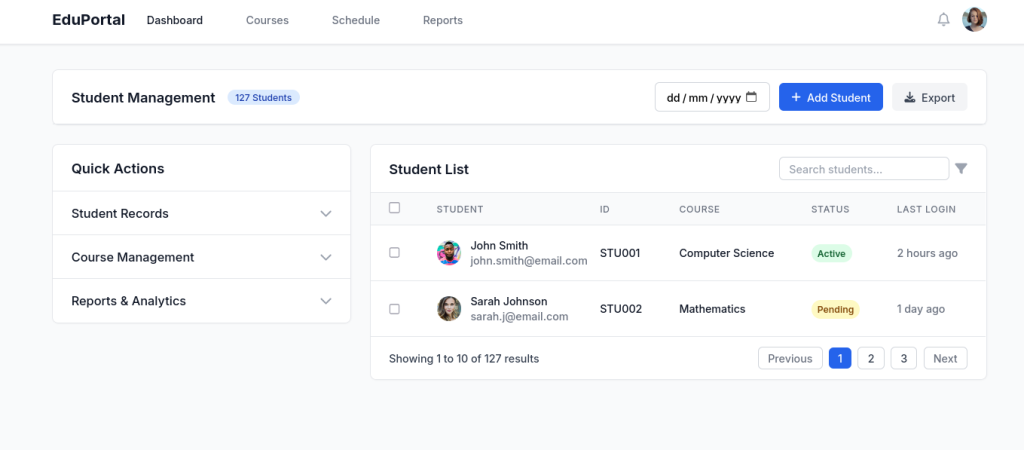Viewport: 1024px width, 450px height.
Task: Expand the Reports & Analytics section
Action: point(201,301)
